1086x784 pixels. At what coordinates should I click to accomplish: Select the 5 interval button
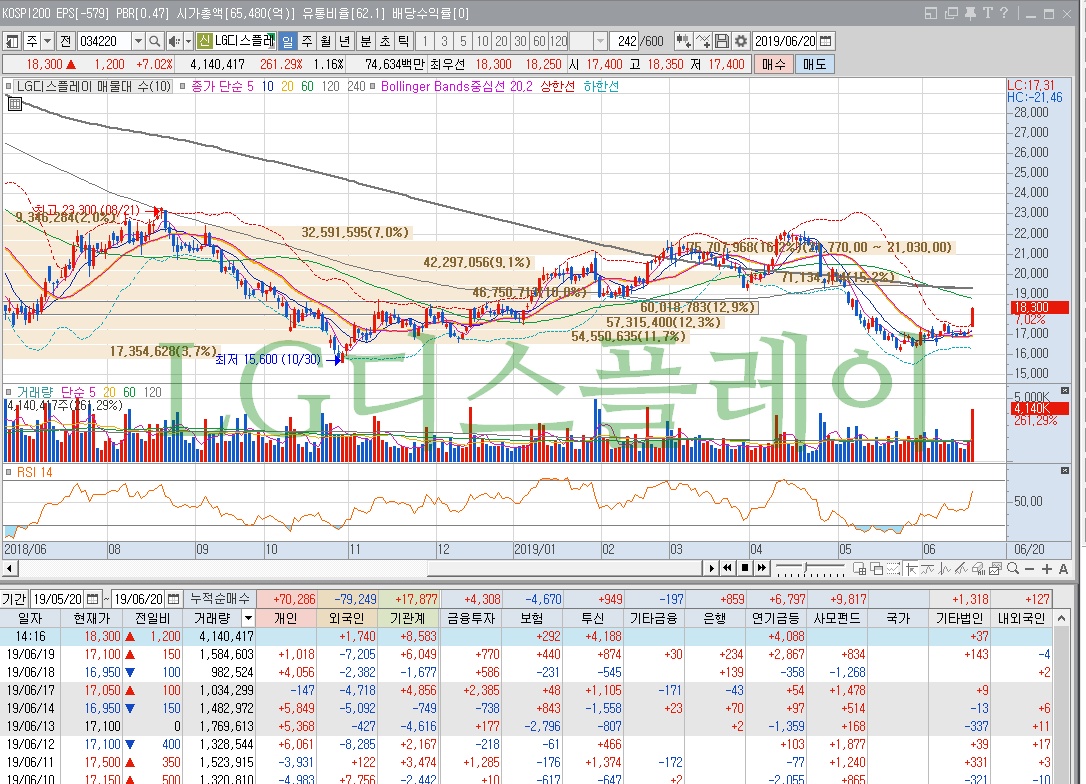pyautogui.click(x=463, y=42)
